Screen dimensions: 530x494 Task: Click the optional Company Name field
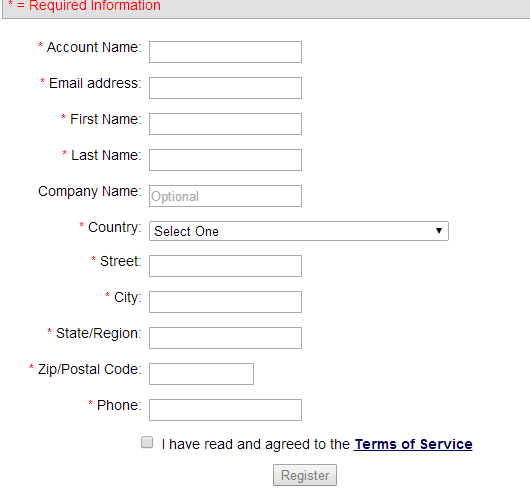pyautogui.click(x=225, y=196)
